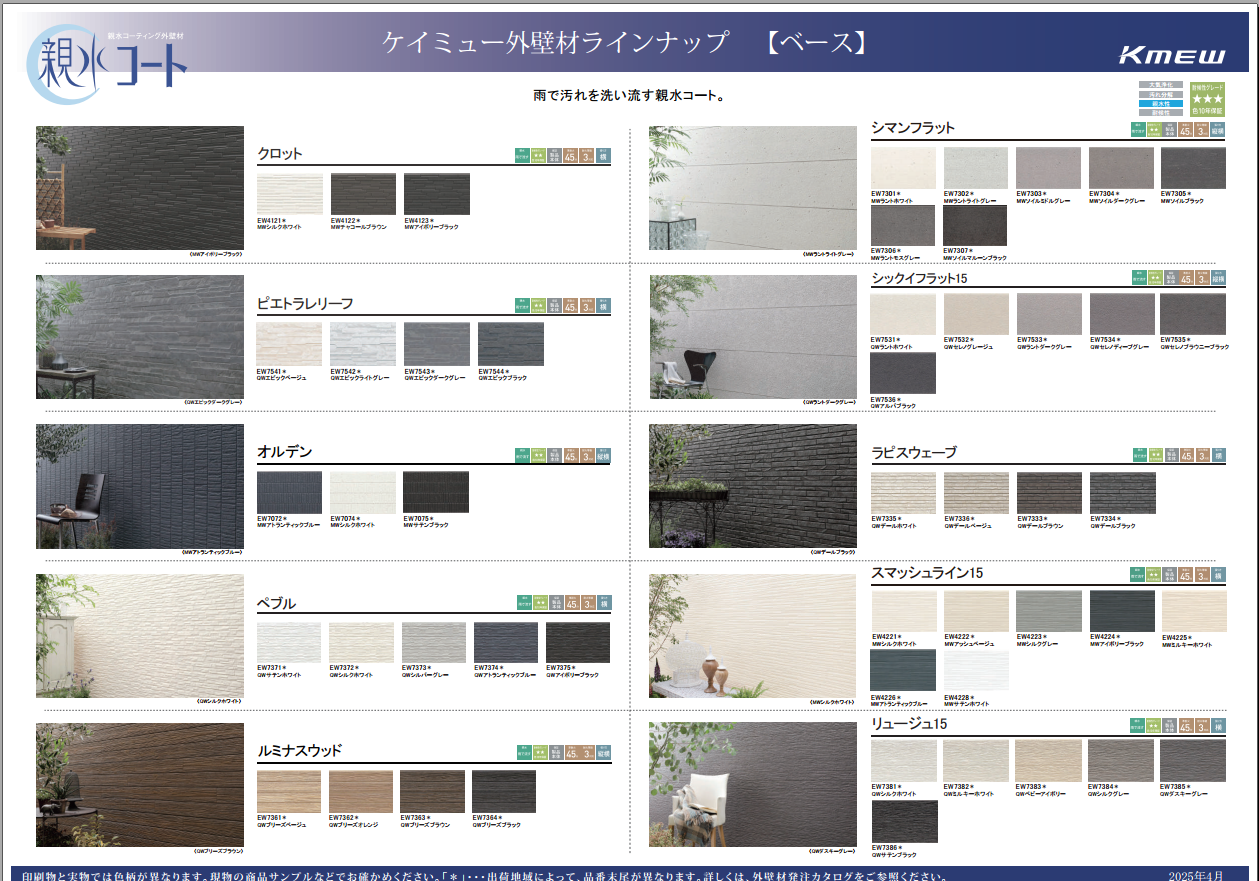
Task: Click the two-star badge in the ピエトラレリーフ row
Action: (x=538, y=305)
